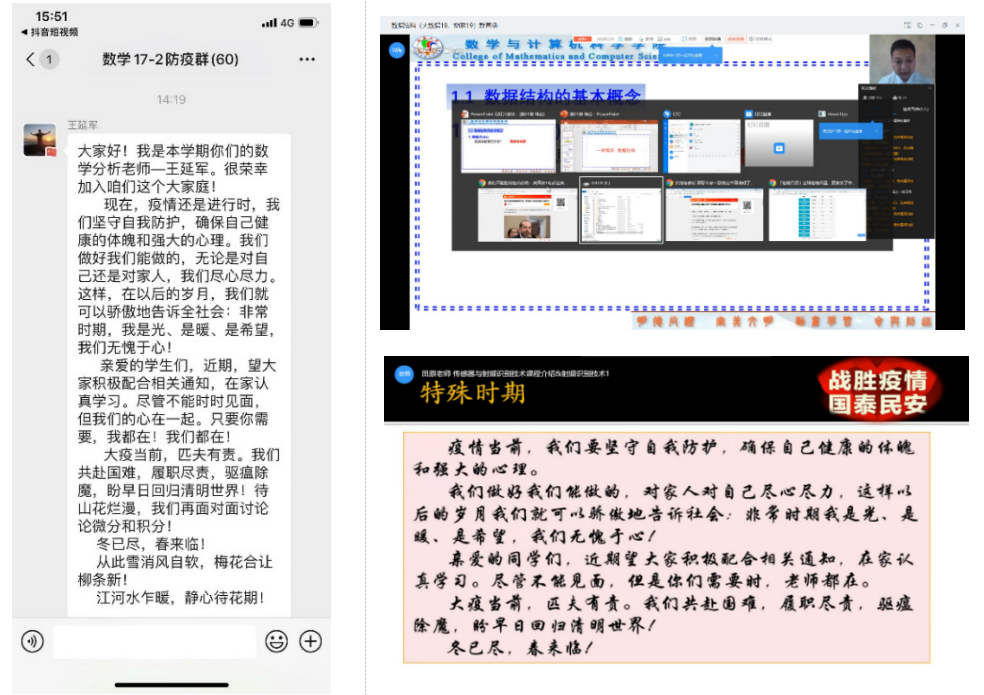Click the restore button in the live window title bar
This screenshot has height=695, width=984.
[945, 24]
